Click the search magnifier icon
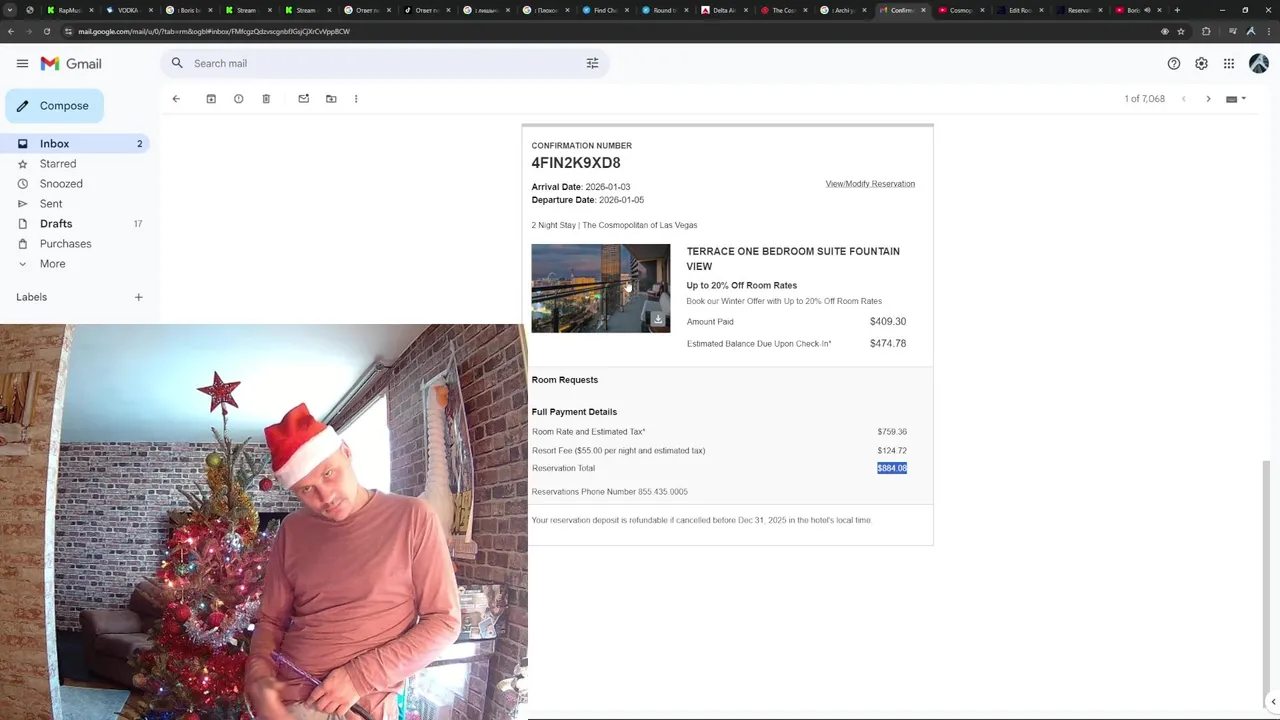1280x720 pixels. point(177,63)
